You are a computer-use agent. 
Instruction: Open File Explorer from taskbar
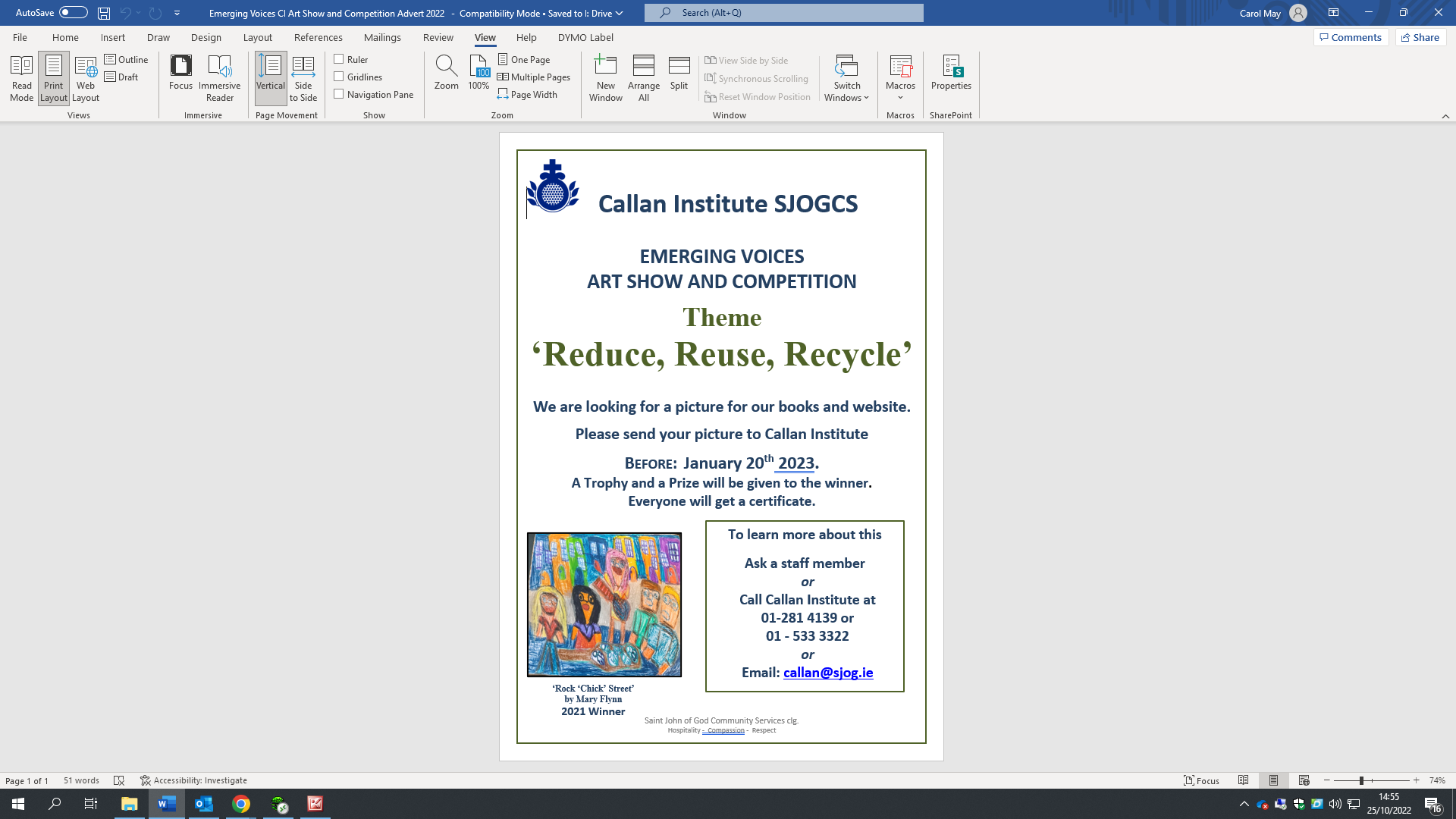point(130,804)
